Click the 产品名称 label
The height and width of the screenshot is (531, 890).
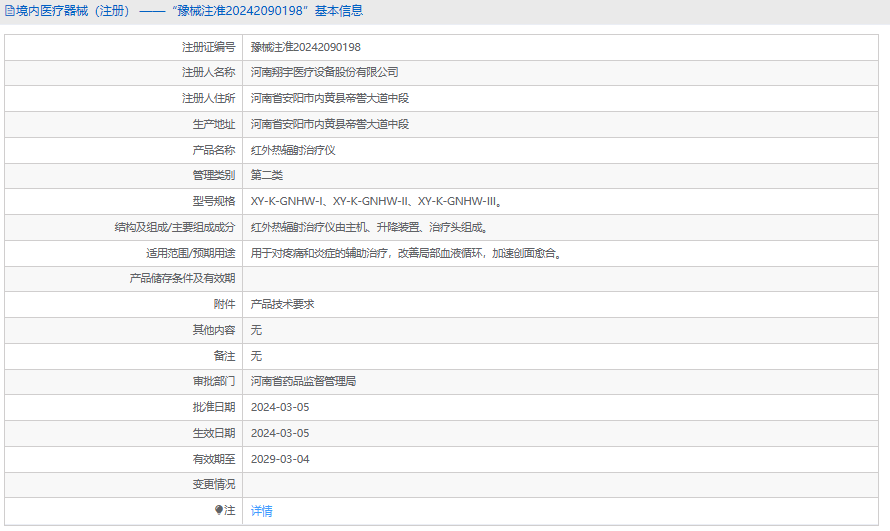(x=213, y=150)
